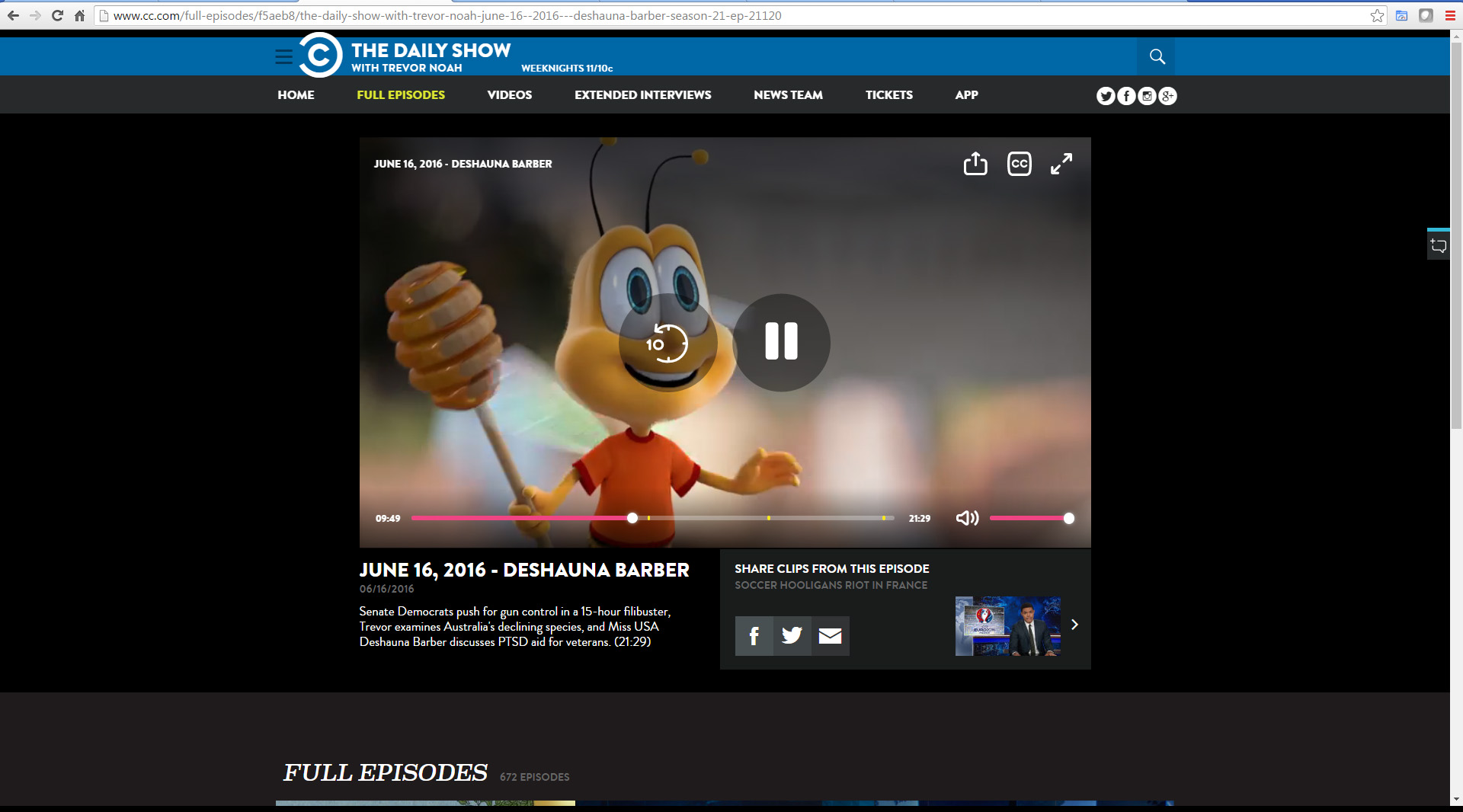
Task: Open the Full Episodes section
Action: coord(401,95)
